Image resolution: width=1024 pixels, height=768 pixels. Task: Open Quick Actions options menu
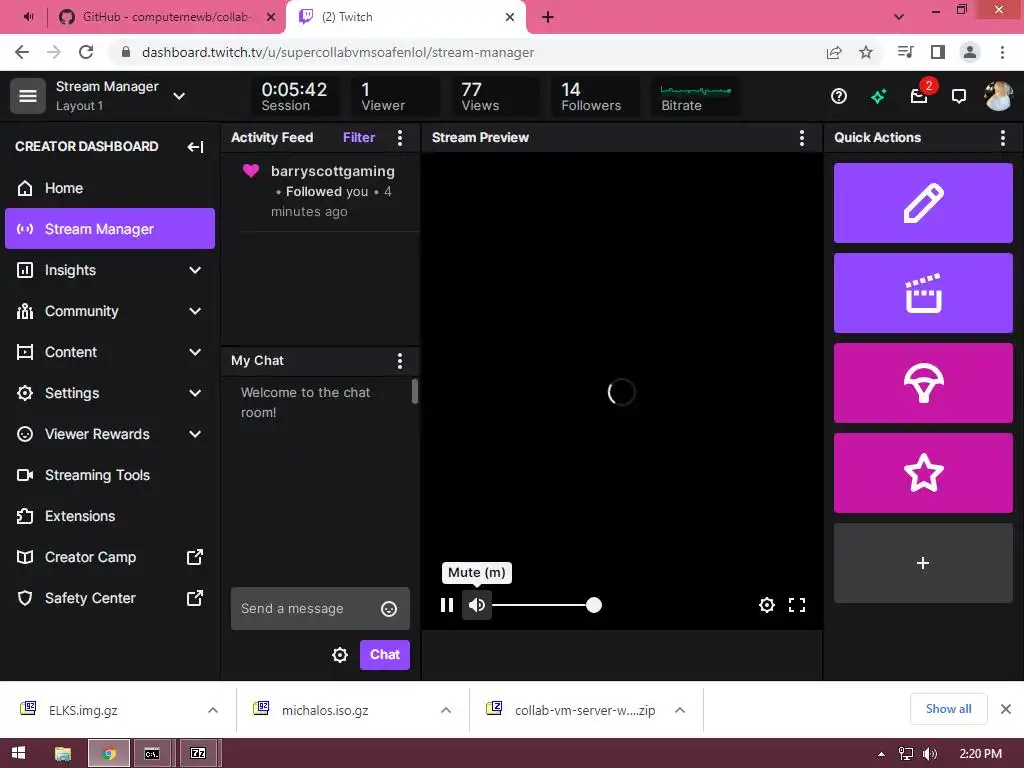pyautogui.click(x=1002, y=138)
